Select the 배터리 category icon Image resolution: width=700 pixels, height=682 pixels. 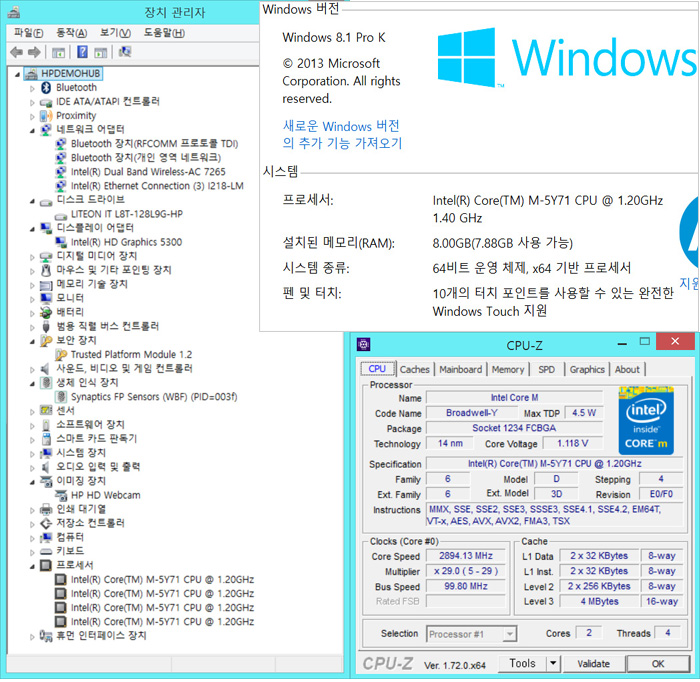(46, 312)
